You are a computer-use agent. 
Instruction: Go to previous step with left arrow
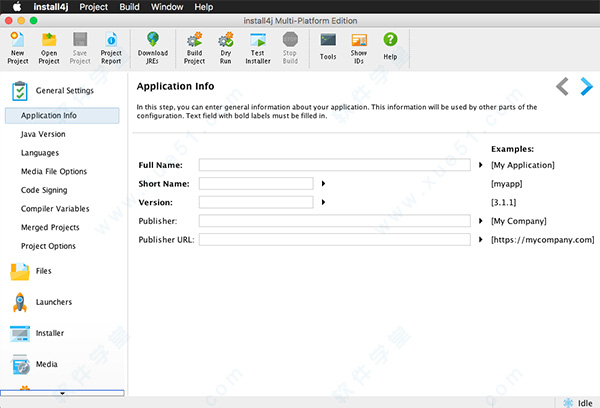(562, 86)
